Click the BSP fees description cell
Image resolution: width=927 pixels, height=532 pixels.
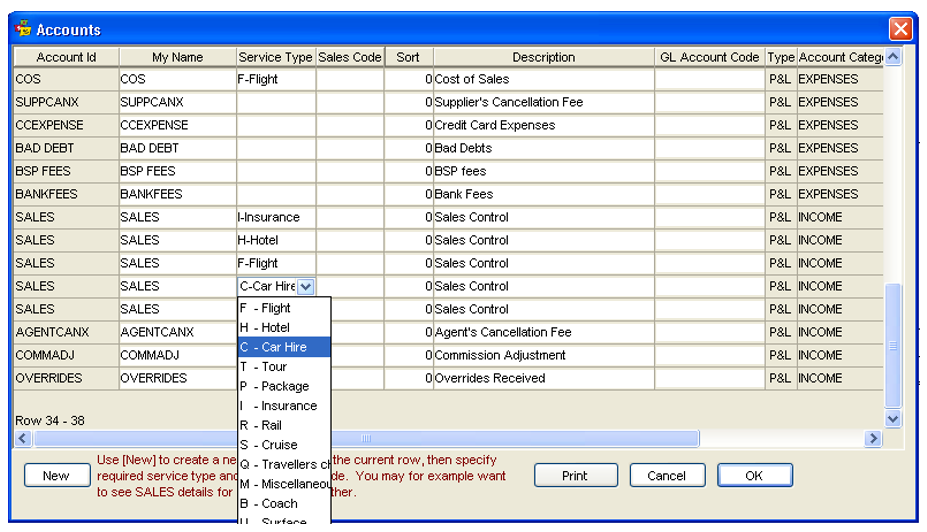coord(544,171)
